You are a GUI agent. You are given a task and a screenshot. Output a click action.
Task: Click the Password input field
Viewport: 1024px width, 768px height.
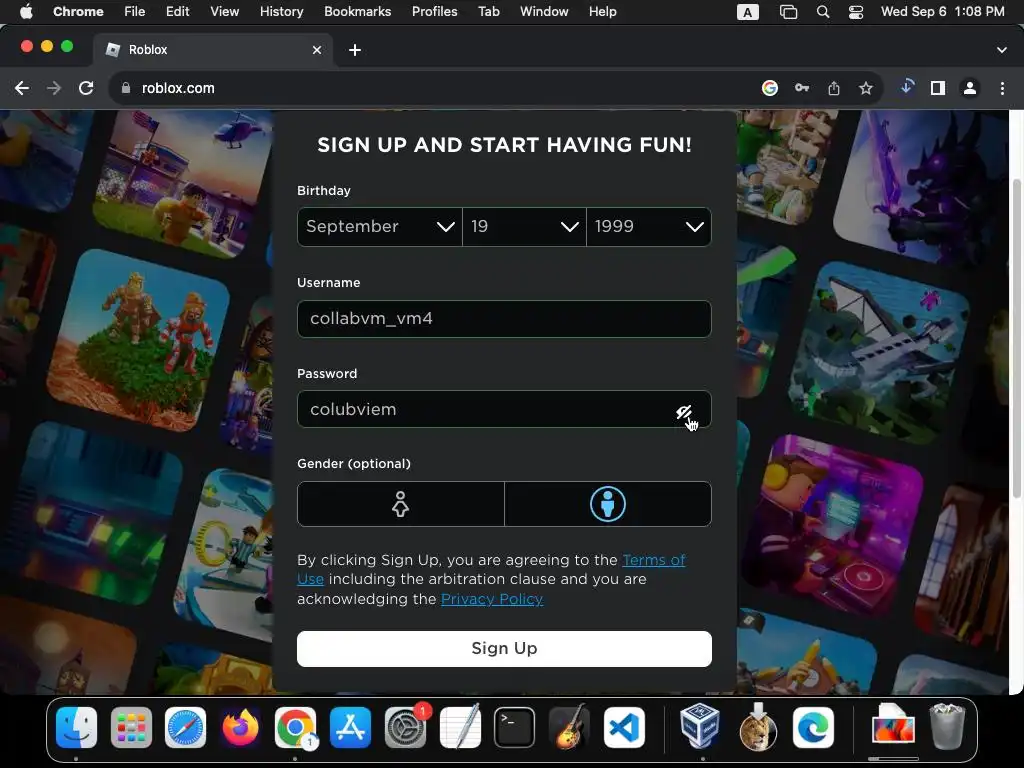tap(504, 409)
